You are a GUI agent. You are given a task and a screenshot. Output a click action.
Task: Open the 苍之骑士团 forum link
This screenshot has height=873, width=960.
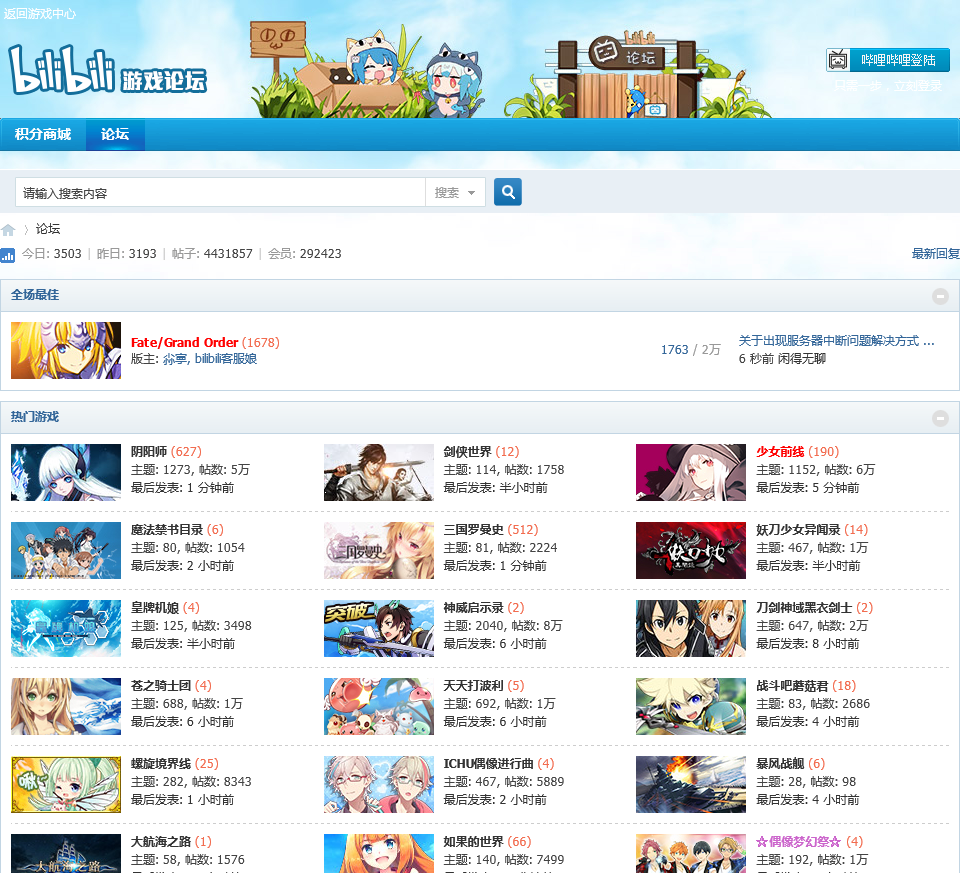click(x=161, y=685)
